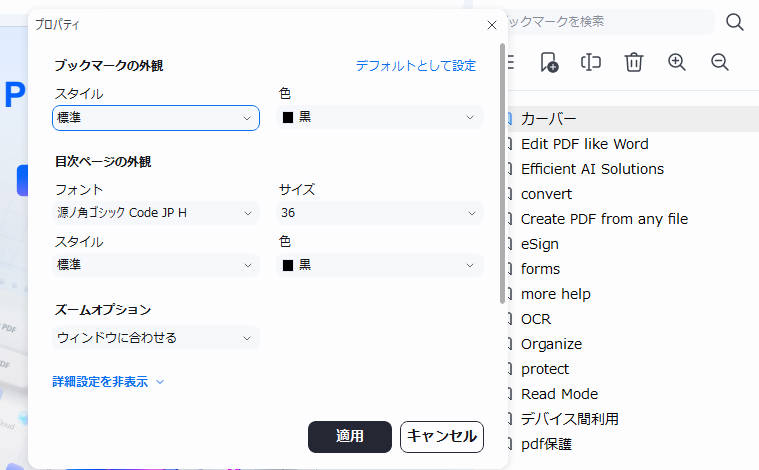The width and height of the screenshot is (759, 470).
Task: Select the カーバー bookmark
Action: [549, 119]
